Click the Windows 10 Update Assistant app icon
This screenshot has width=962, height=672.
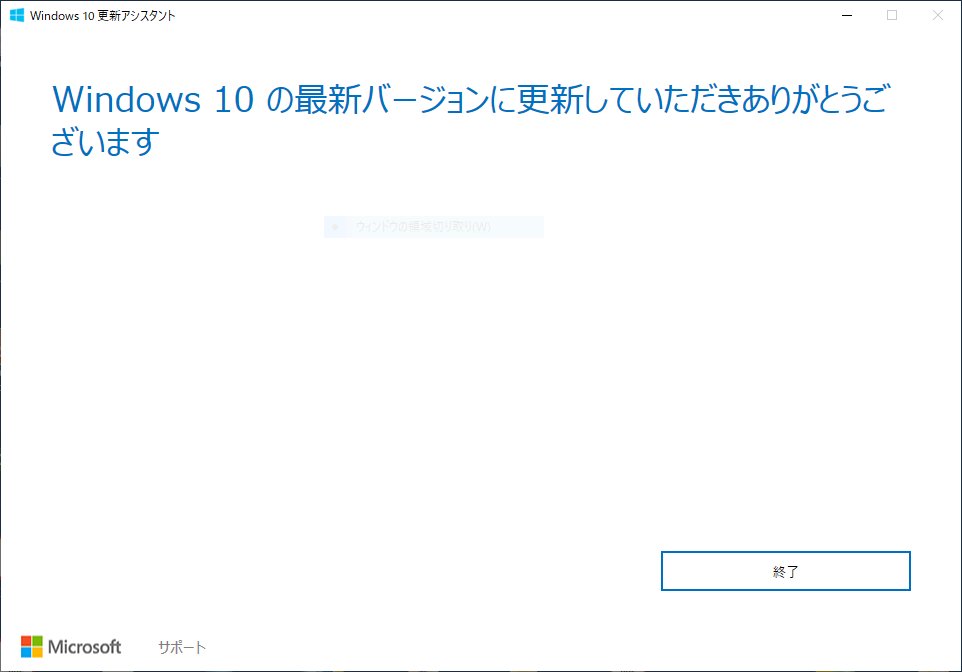[x=17, y=15]
